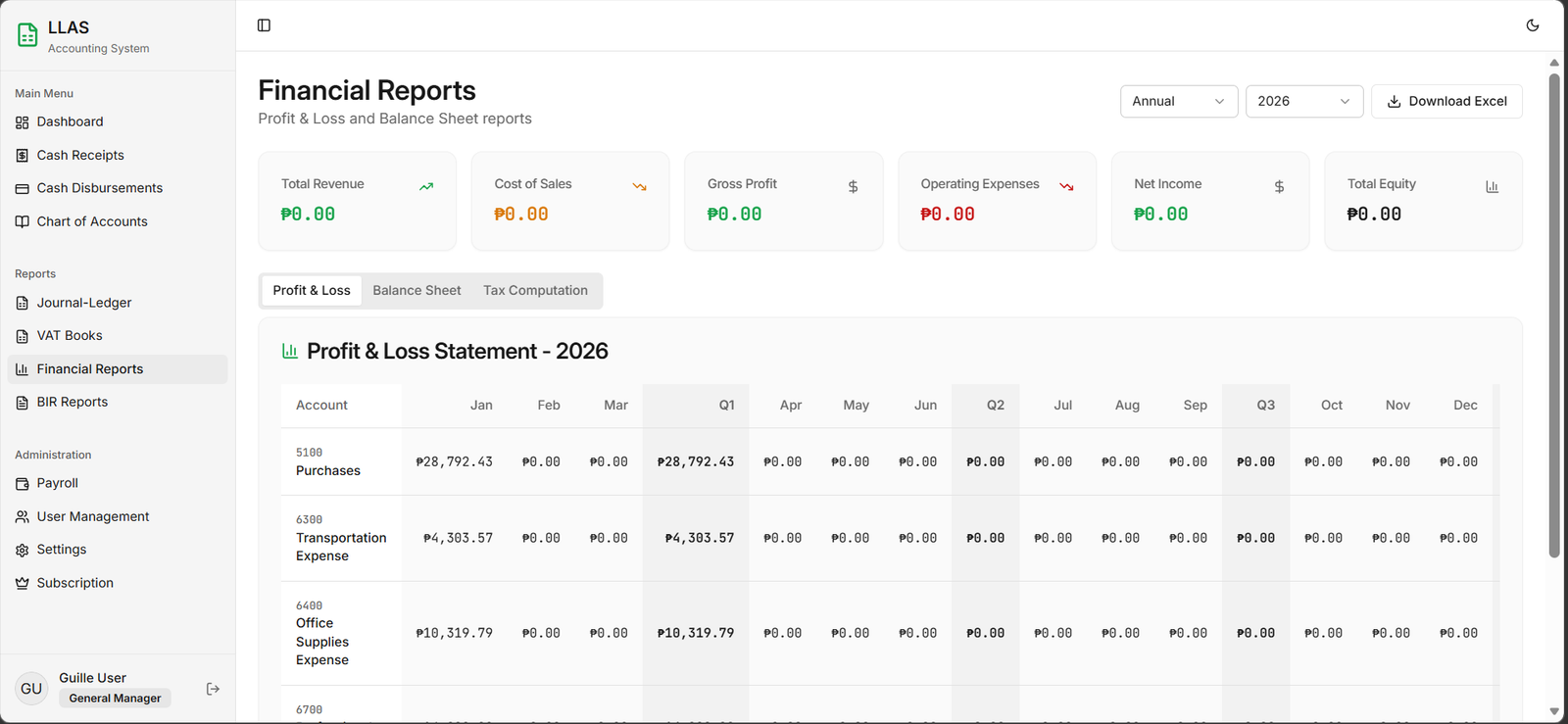
Task: Open Chart of Accounts
Action: pyautogui.click(x=92, y=221)
